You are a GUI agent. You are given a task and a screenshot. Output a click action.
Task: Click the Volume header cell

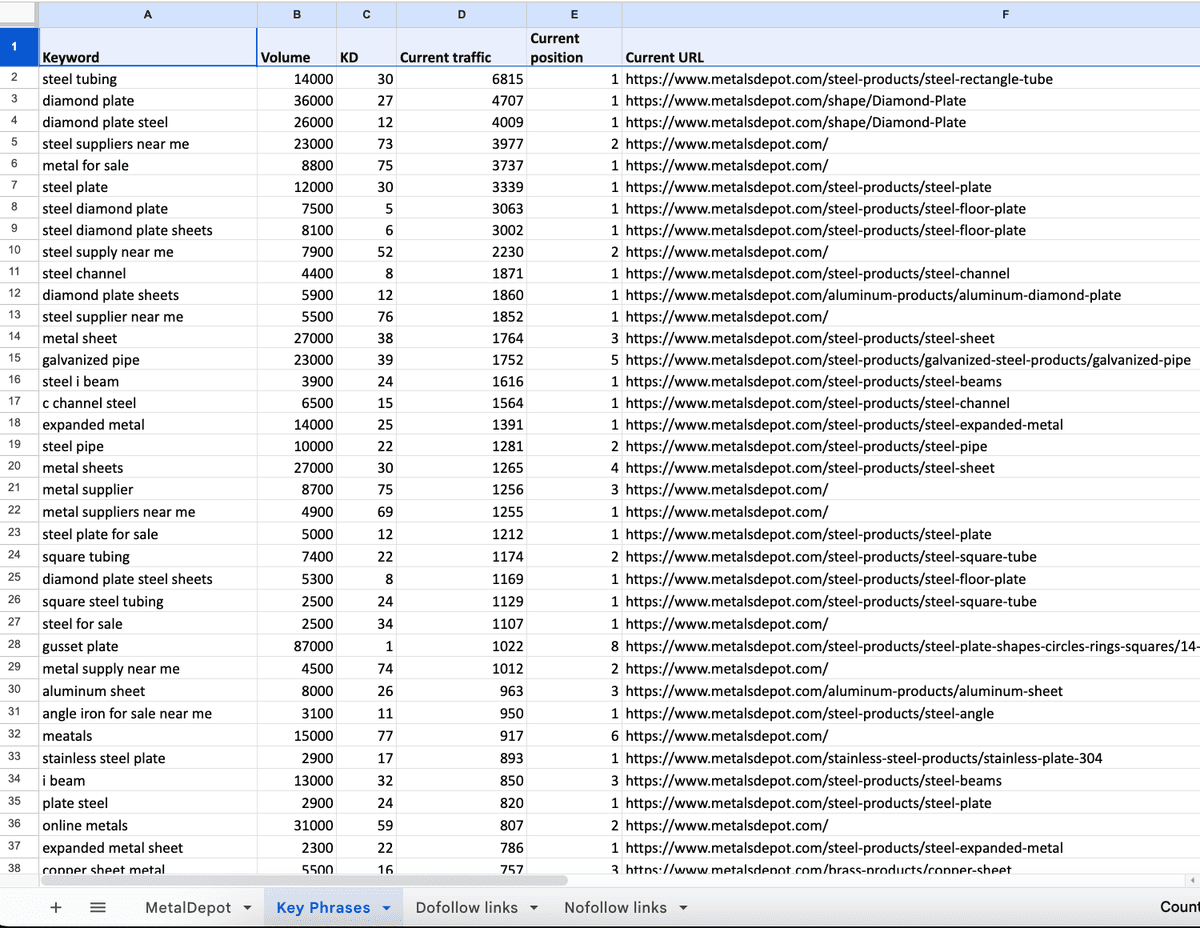pos(297,47)
